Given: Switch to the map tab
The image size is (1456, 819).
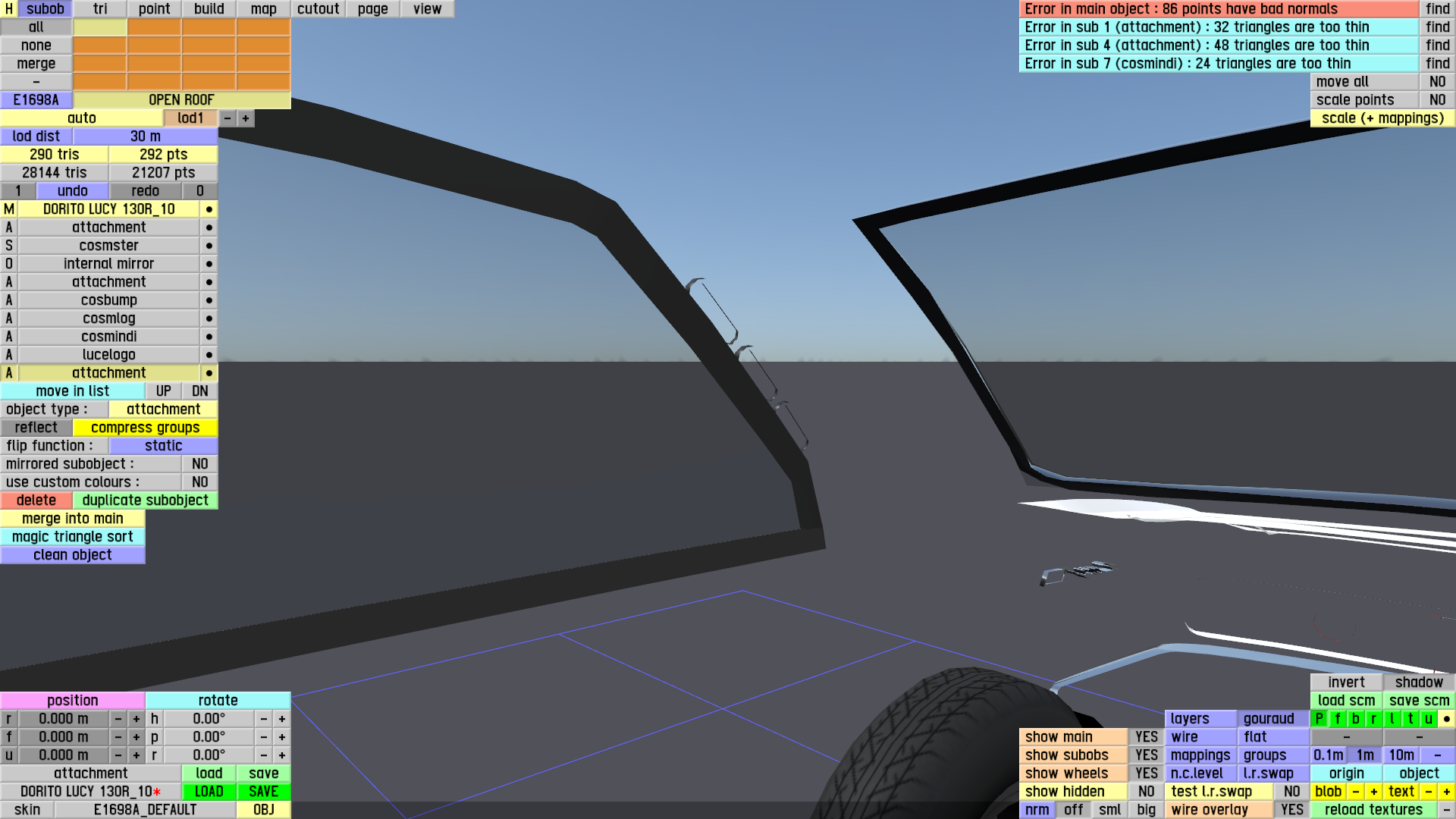Looking at the screenshot, I should tap(263, 9).
